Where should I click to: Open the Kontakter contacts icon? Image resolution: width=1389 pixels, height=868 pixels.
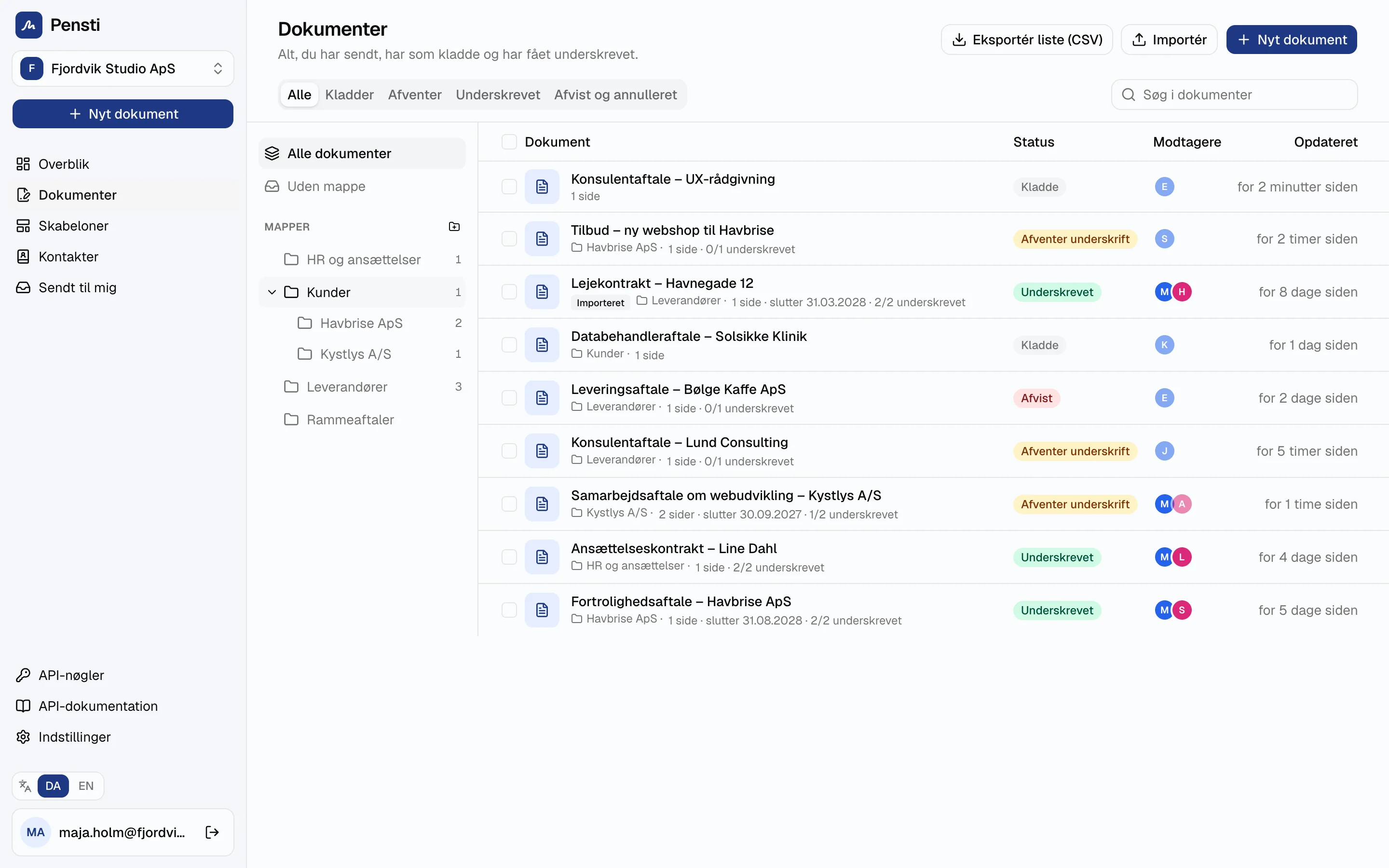click(23, 257)
